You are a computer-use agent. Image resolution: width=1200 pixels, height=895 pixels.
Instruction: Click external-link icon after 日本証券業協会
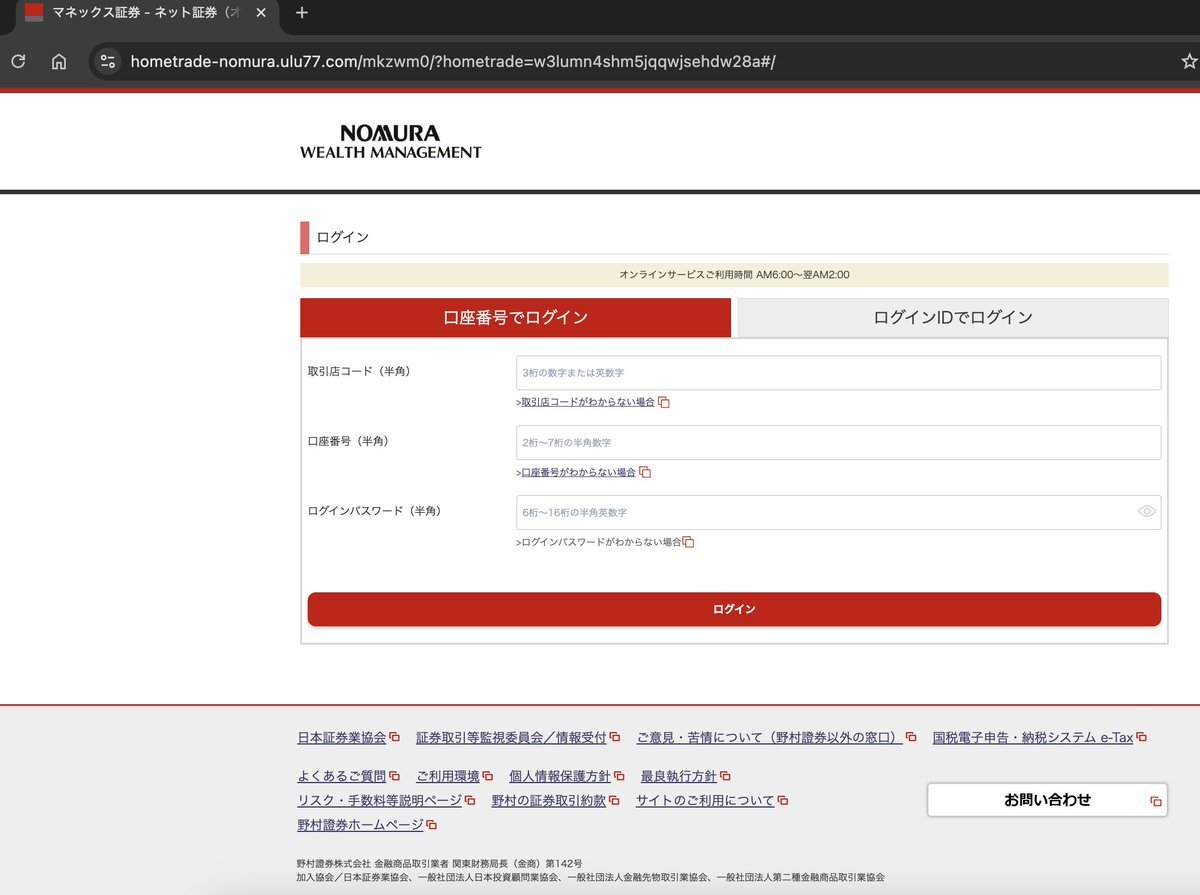[395, 738]
